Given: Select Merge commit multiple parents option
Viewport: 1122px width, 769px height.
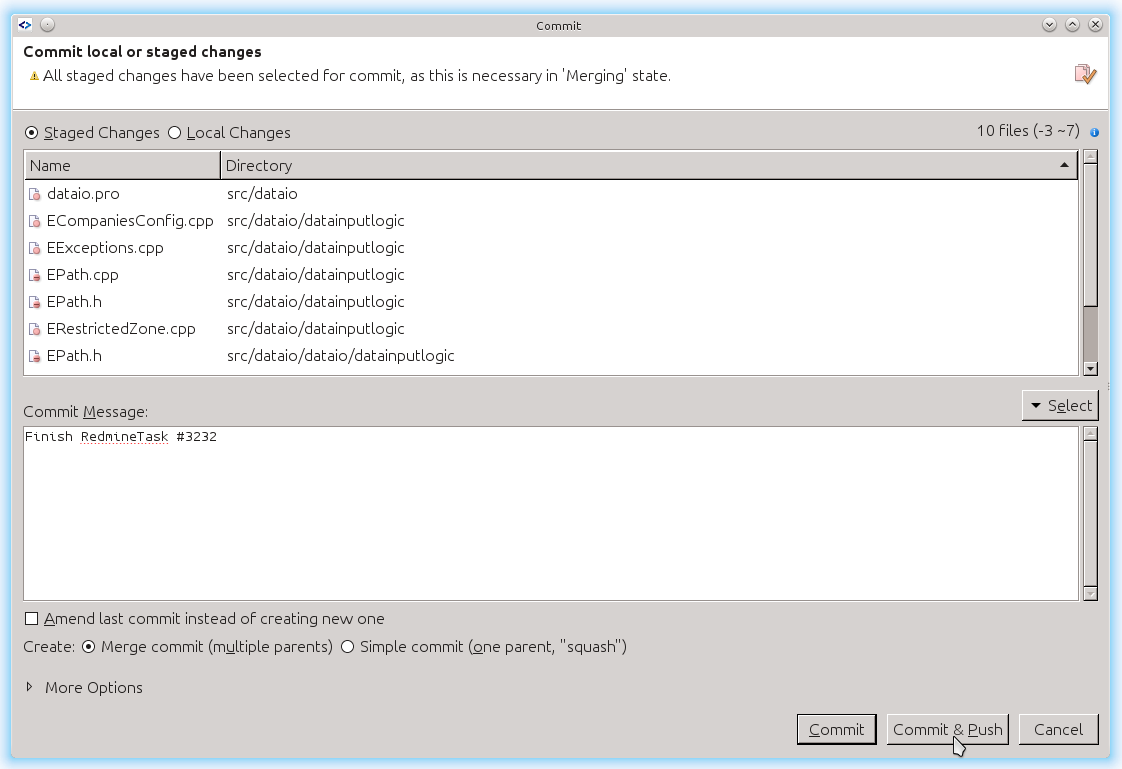Looking at the screenshot, I should click(89, 647).
